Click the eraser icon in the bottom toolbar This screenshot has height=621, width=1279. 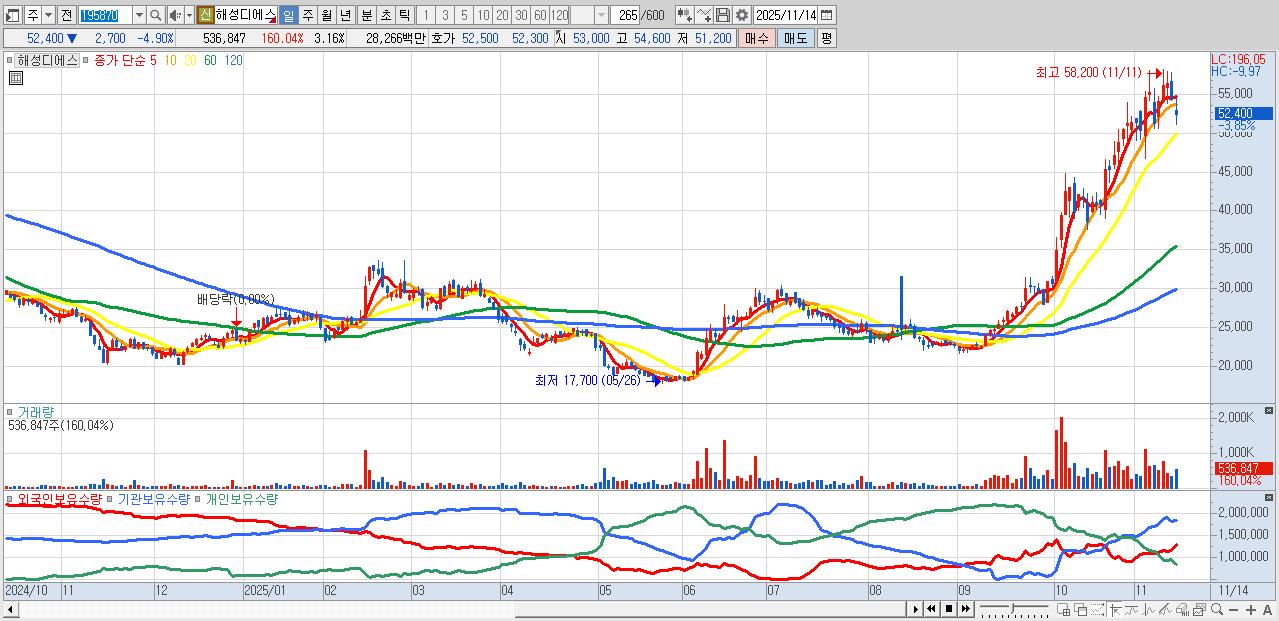coord(1182,610)
